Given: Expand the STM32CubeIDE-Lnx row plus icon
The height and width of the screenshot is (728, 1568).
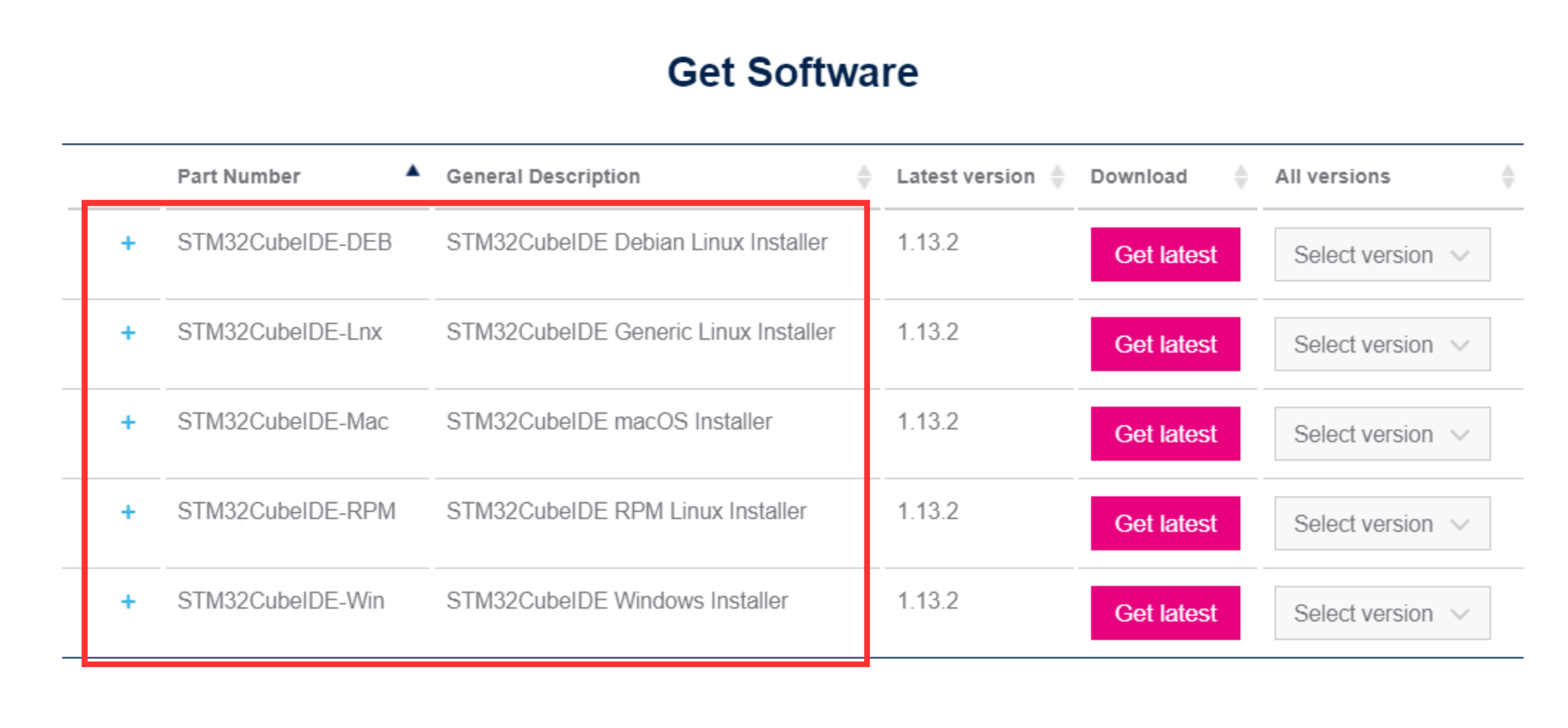Looking at the screenshot, I should coord(128,333).
